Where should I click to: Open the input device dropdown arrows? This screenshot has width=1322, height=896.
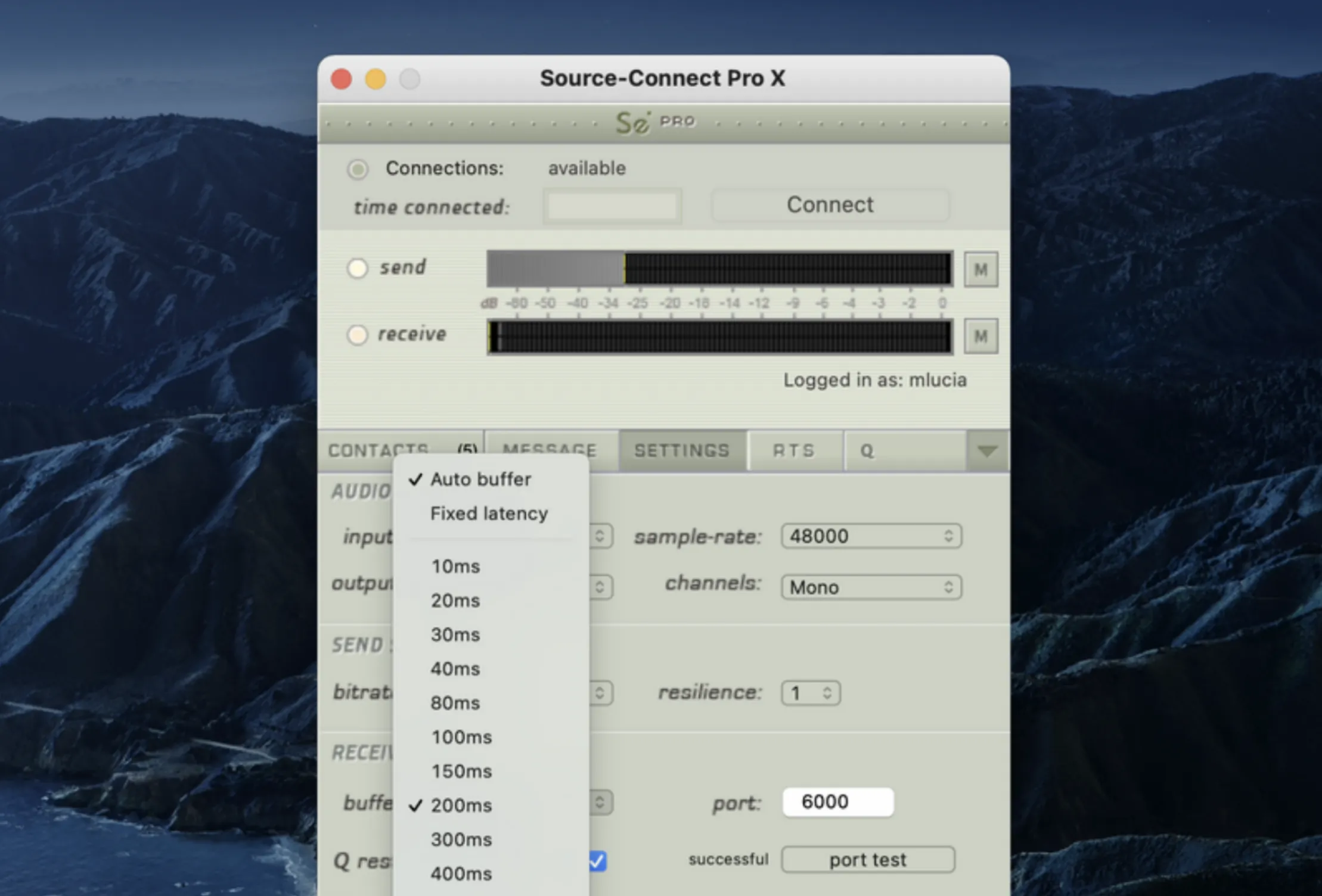click(600, 536)
